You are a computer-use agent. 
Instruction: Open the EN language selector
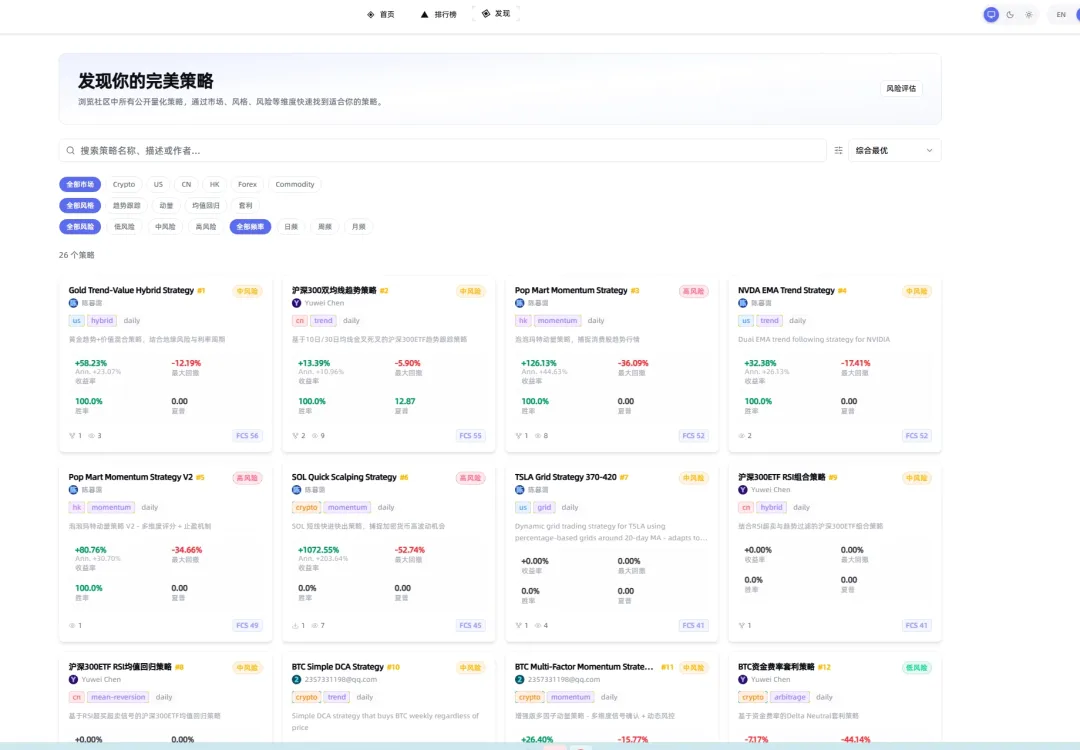1060,14
